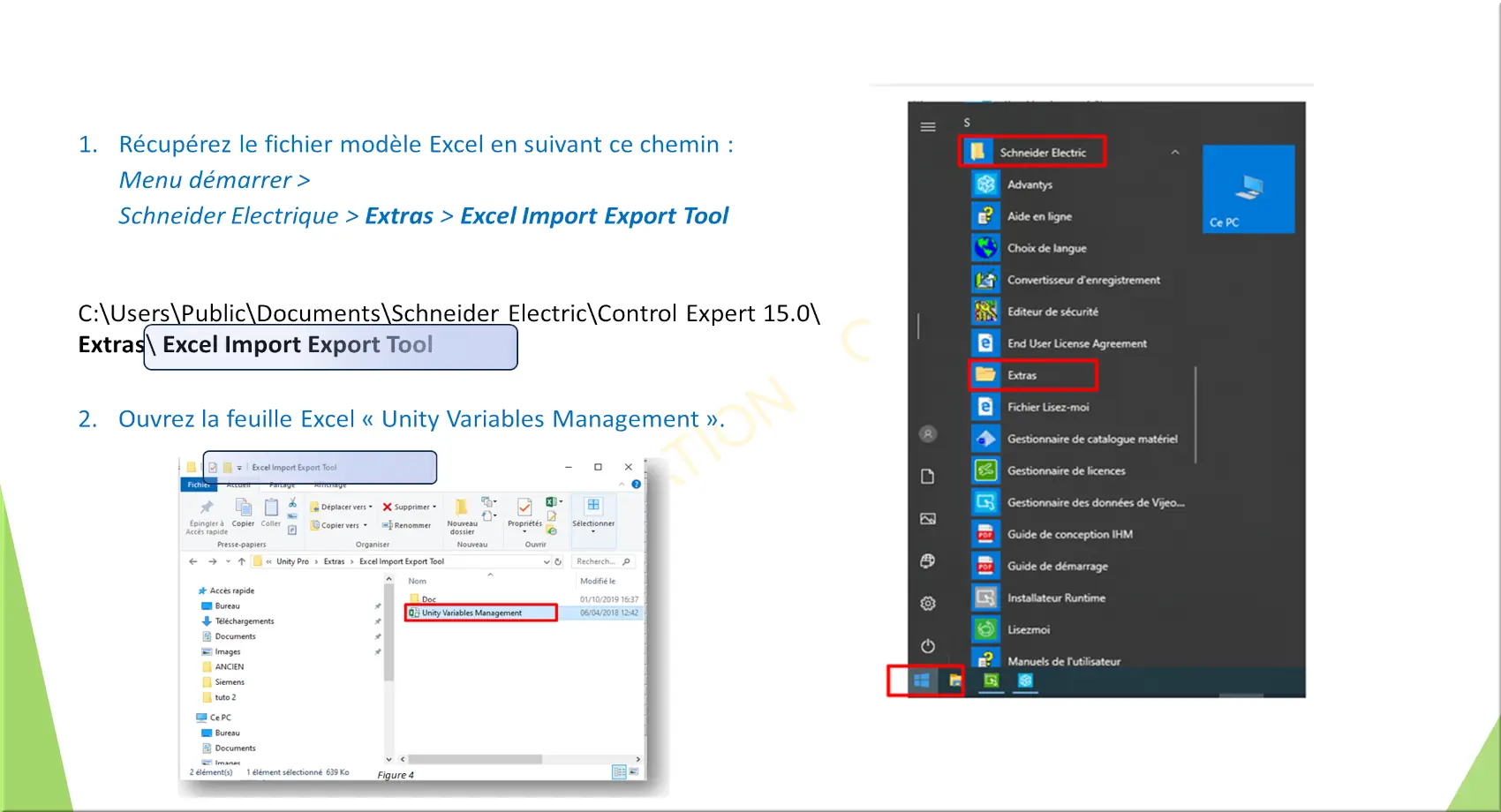This screenshot has width=1501, height=812.
Task: Click the Ce PC tile
Action: [x=1248, y=189]
